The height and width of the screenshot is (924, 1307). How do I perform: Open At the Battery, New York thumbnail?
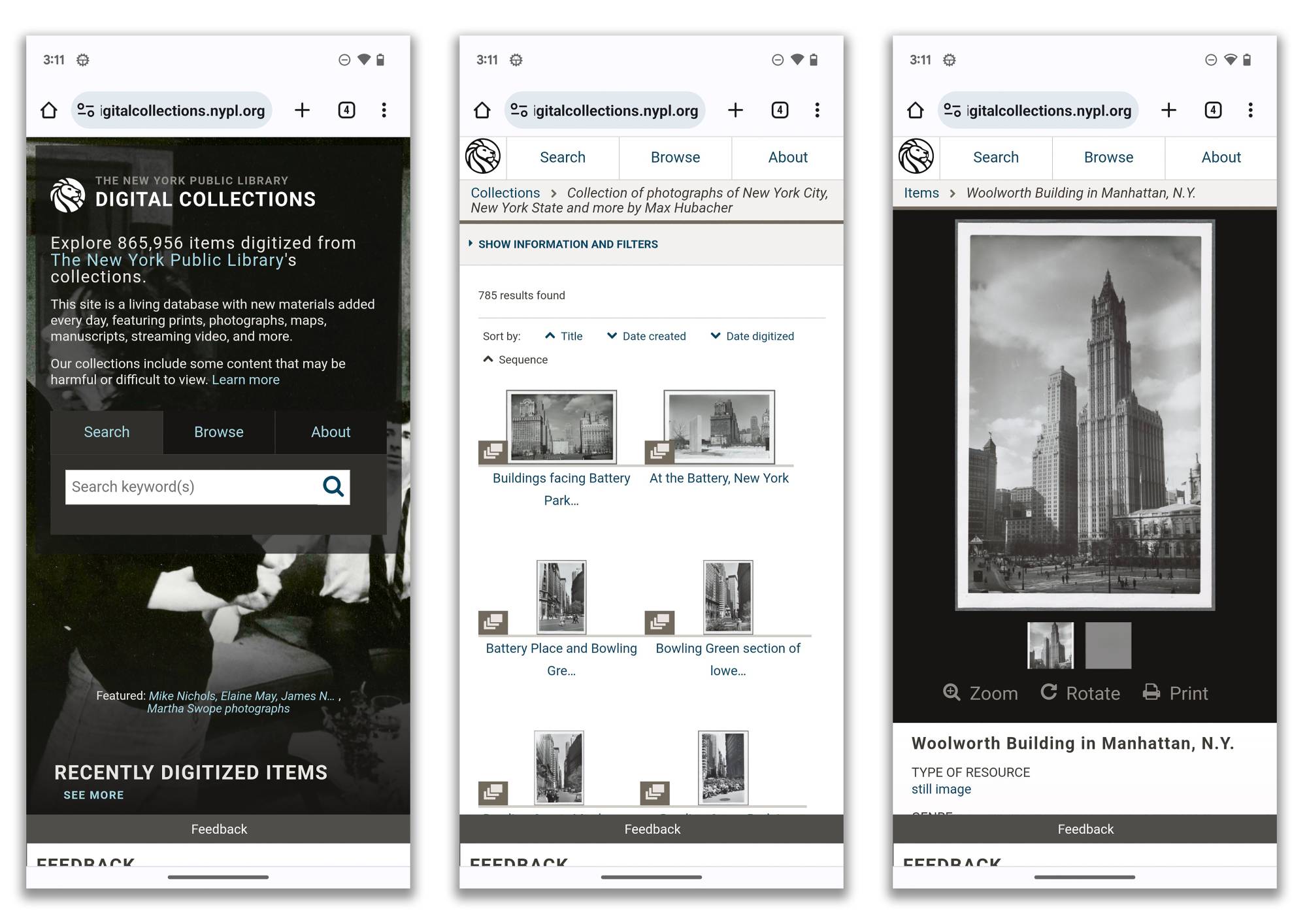pos(720,426)
